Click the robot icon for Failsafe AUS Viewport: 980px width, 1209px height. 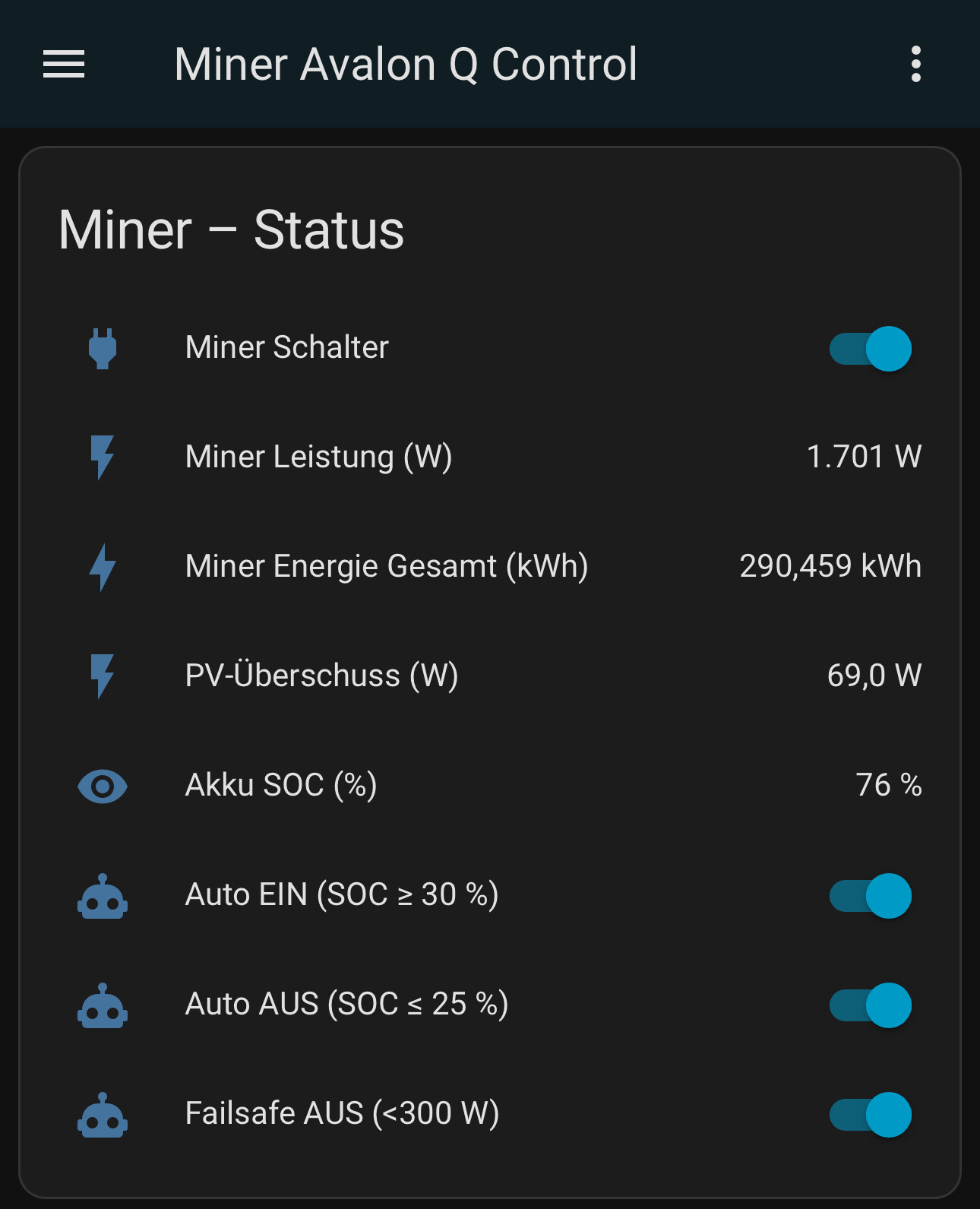pos(103,1116)
